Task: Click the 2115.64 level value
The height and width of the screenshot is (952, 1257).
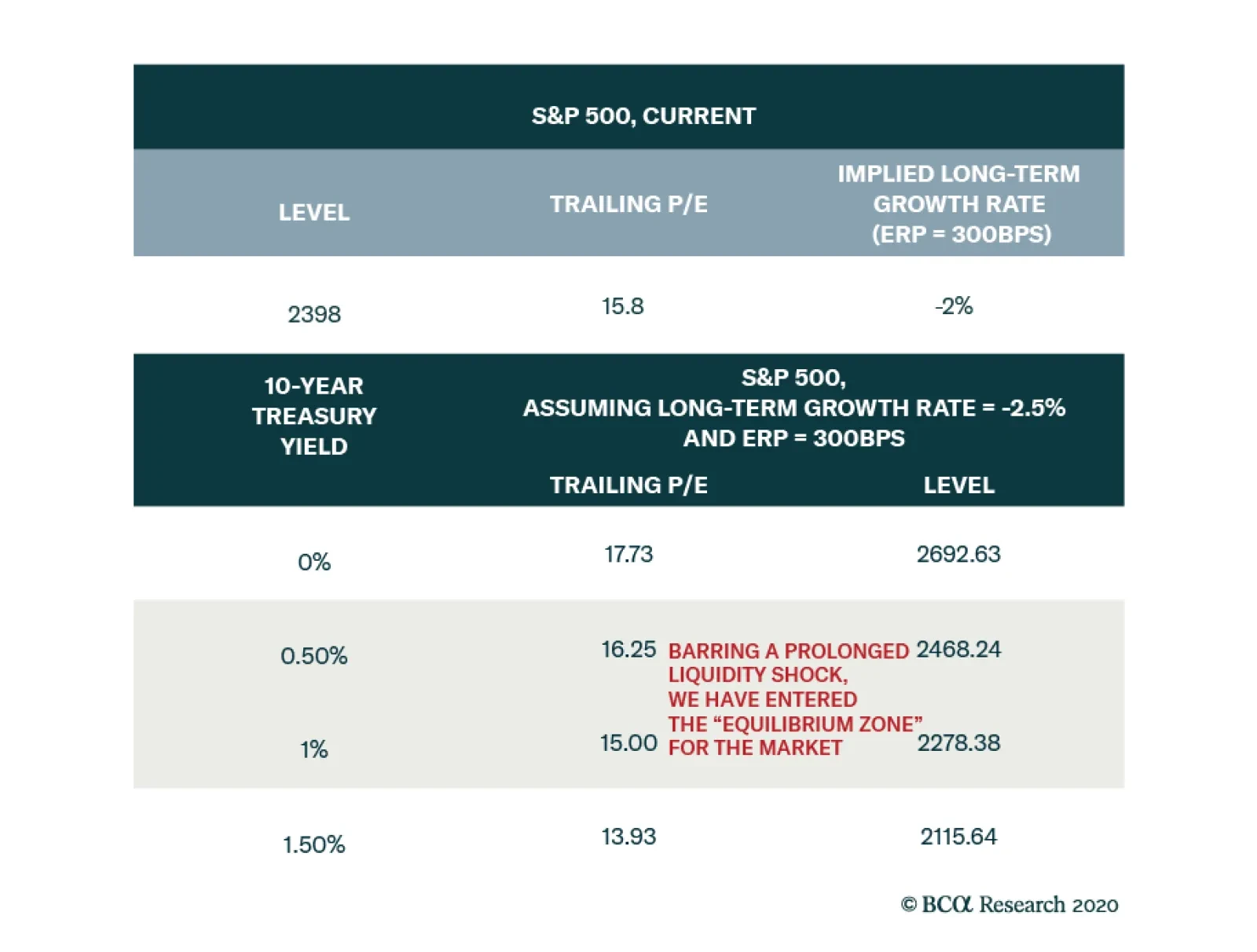Action: [958, 837]
